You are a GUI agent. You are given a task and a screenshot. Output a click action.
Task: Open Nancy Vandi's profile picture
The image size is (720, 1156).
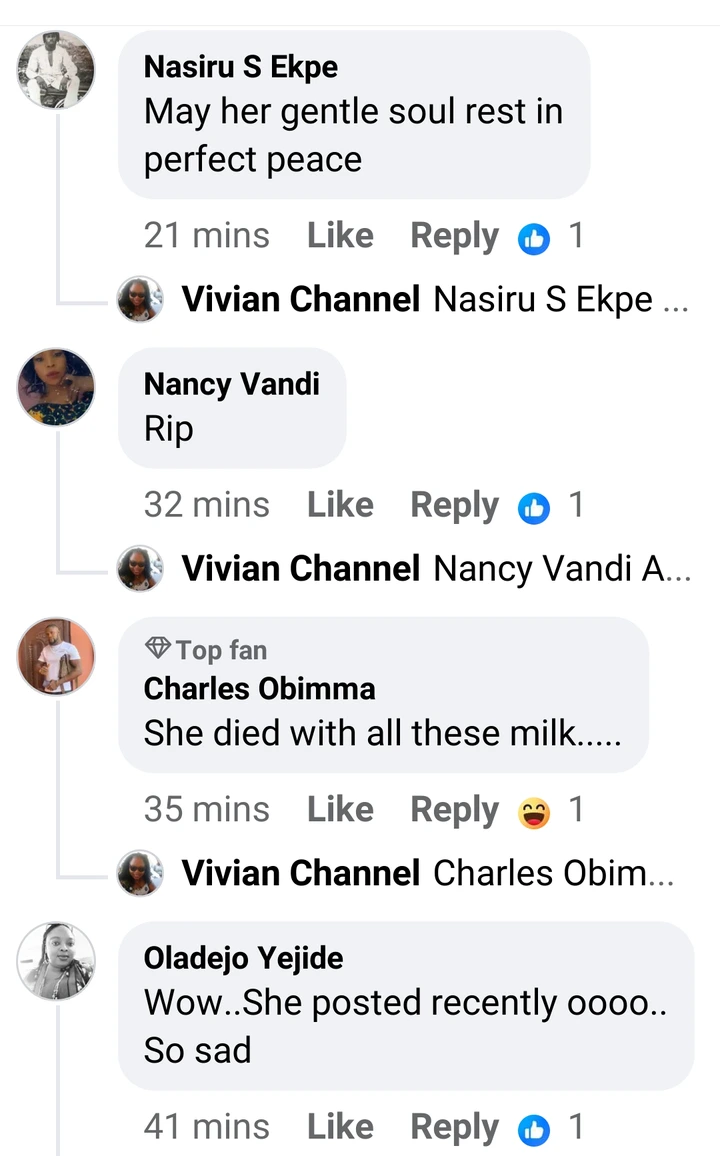(x=57, y=386)
